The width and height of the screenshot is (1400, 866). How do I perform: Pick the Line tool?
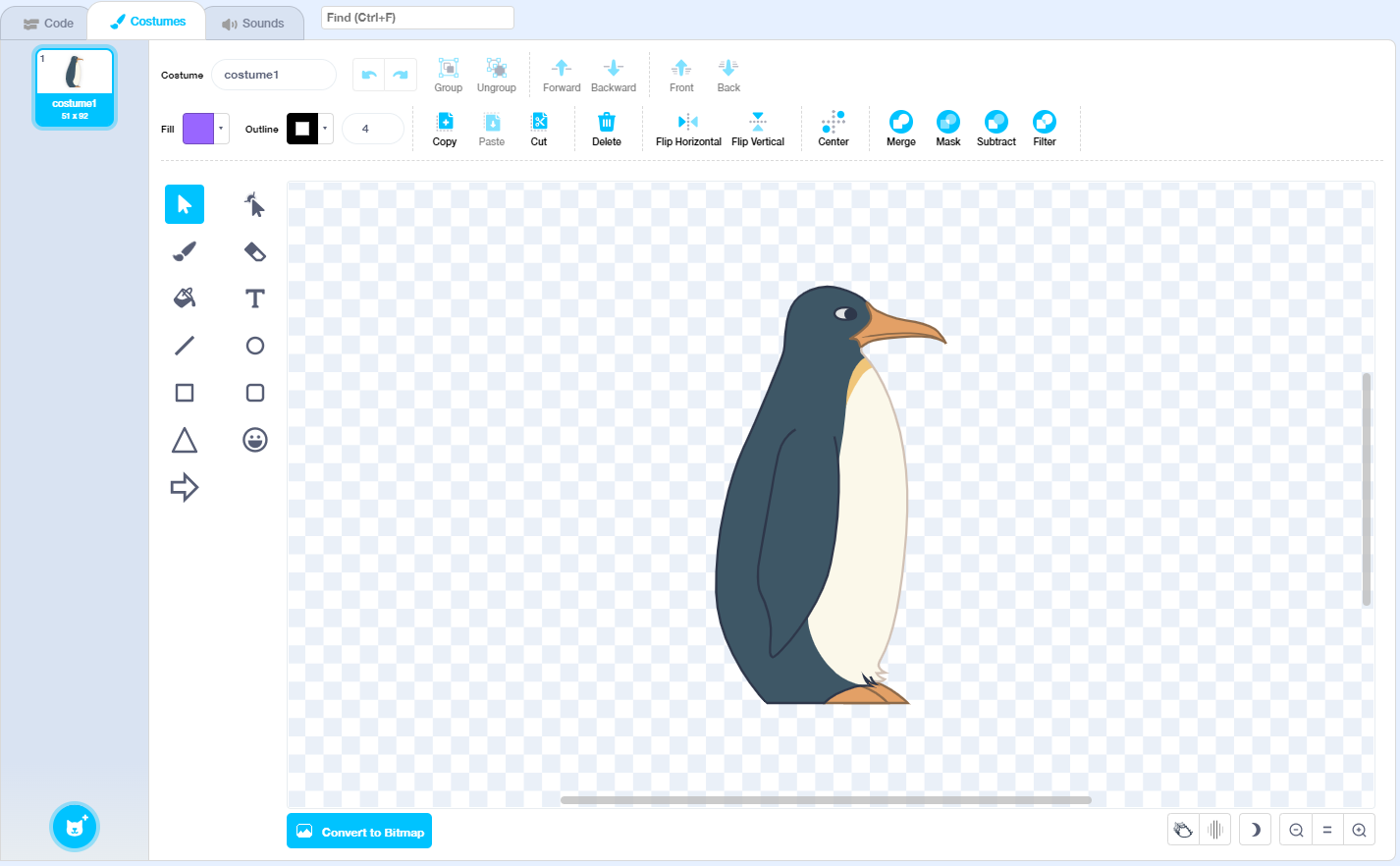pyautogui.click(x=185, y=346)
